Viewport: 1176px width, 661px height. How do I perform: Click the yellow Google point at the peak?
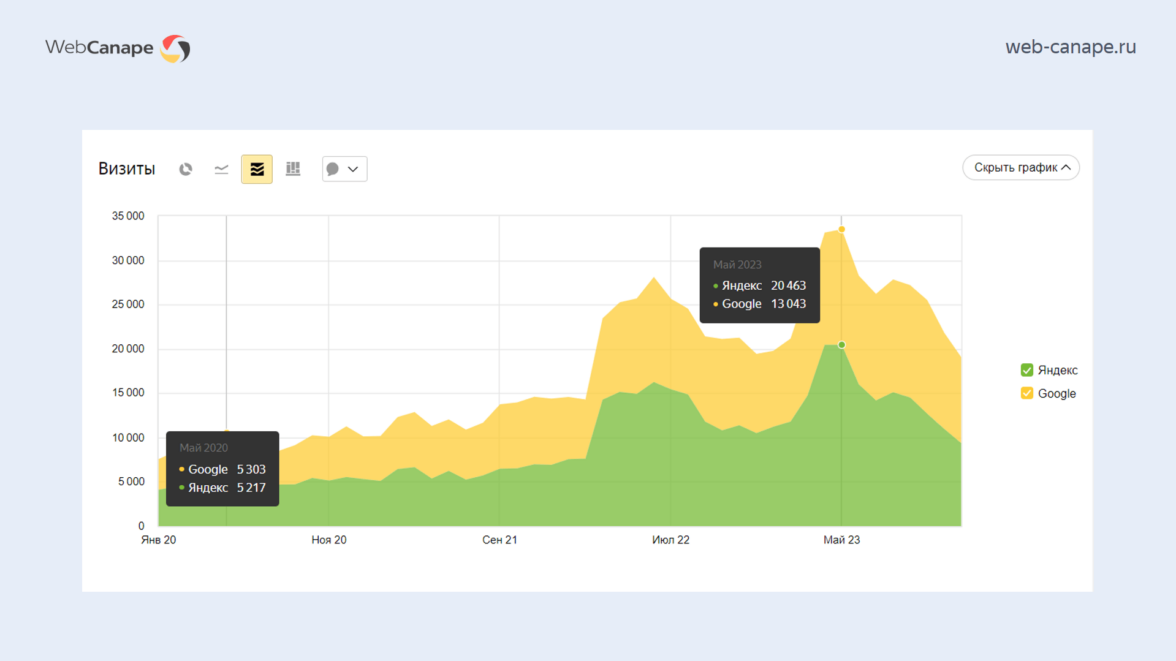point(841,229)
